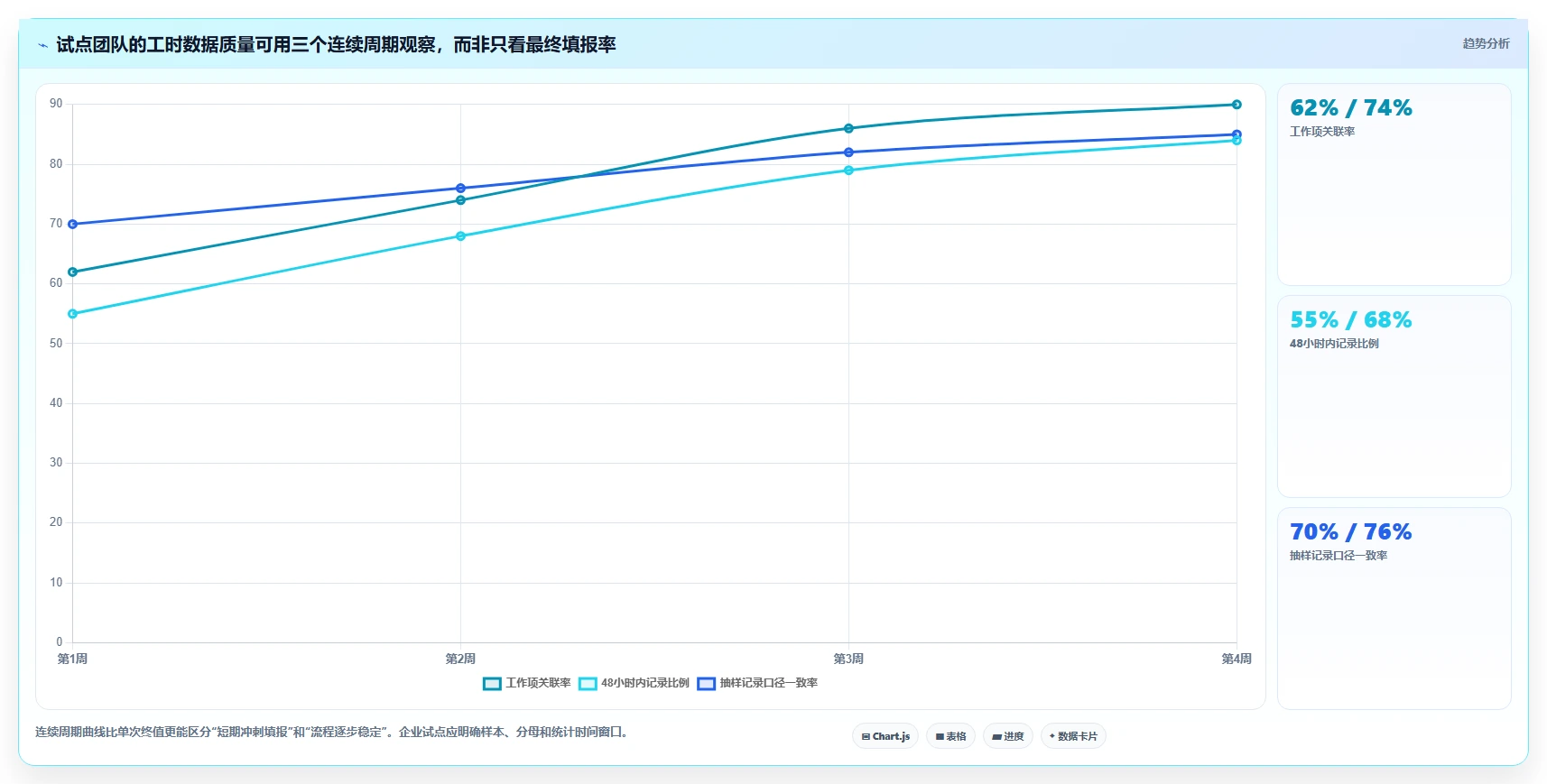Image resolution: width=1547 pixels, height=784 pixels.
Task: Select 第4周 point of 48小时内记录比例 at 84
Action: pos(1237,141)
